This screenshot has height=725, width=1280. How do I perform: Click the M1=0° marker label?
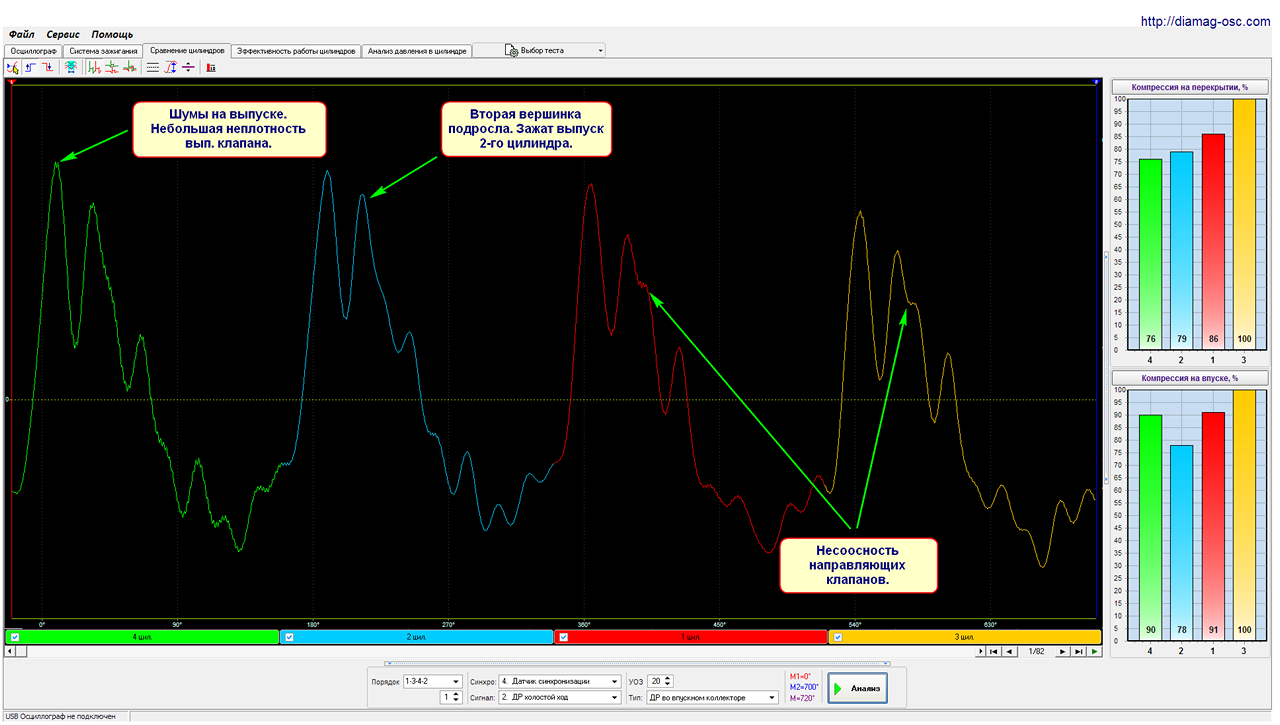pos(800,676)
